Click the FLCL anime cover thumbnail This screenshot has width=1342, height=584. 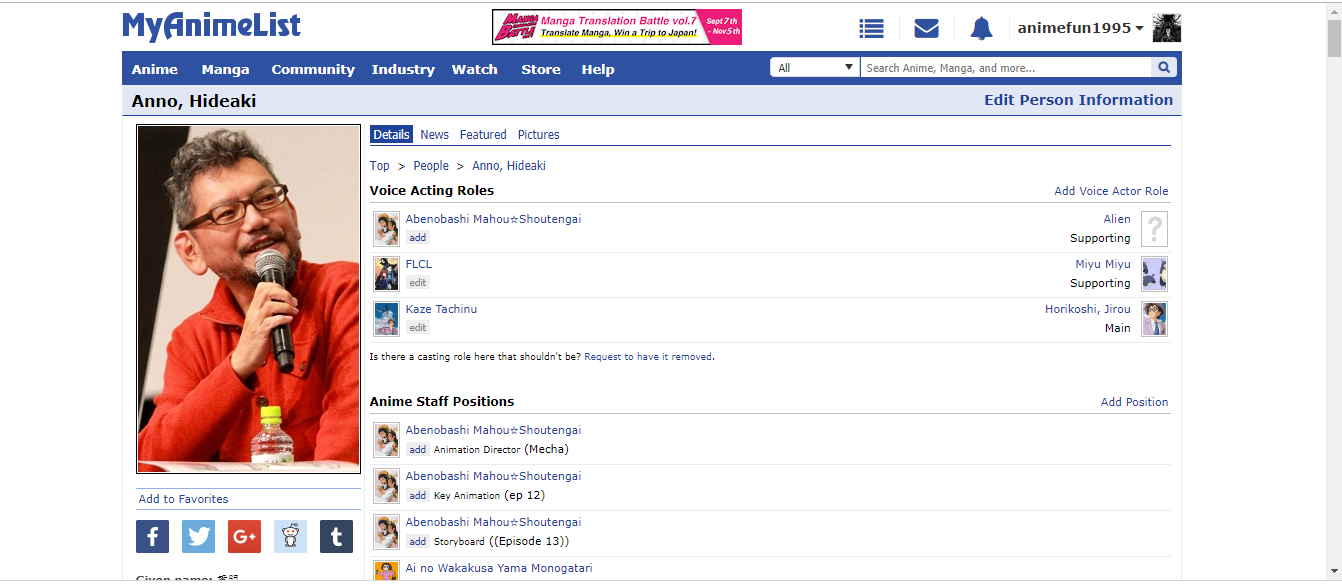pyautogui.click(x=386, y=274)
